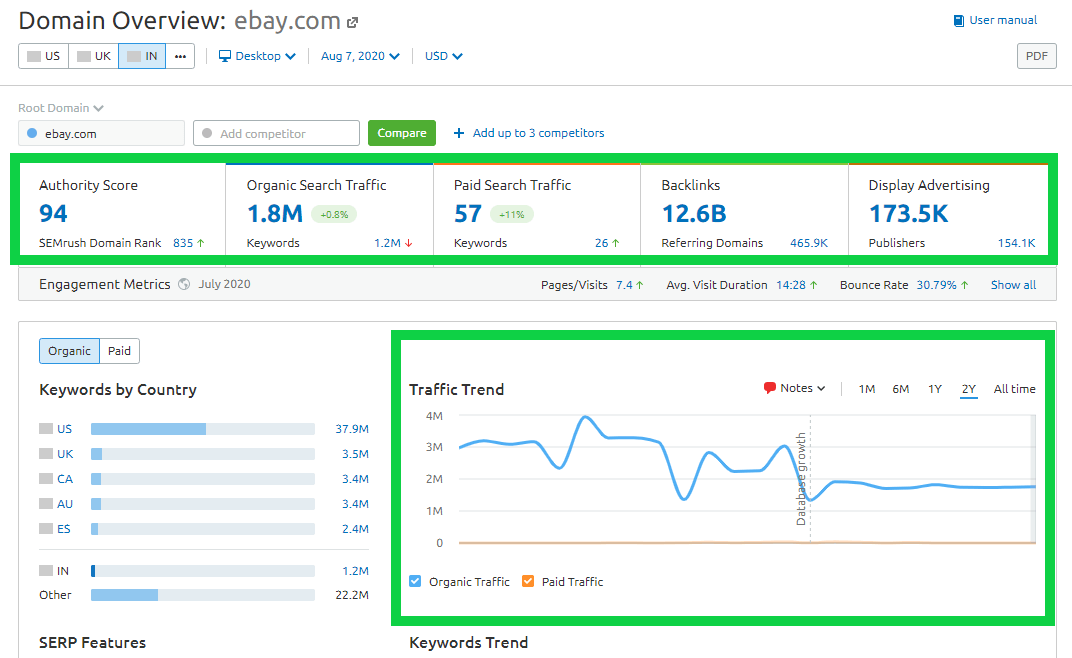
Task: Click Show all engagement metrics link
Action: 1013,285
